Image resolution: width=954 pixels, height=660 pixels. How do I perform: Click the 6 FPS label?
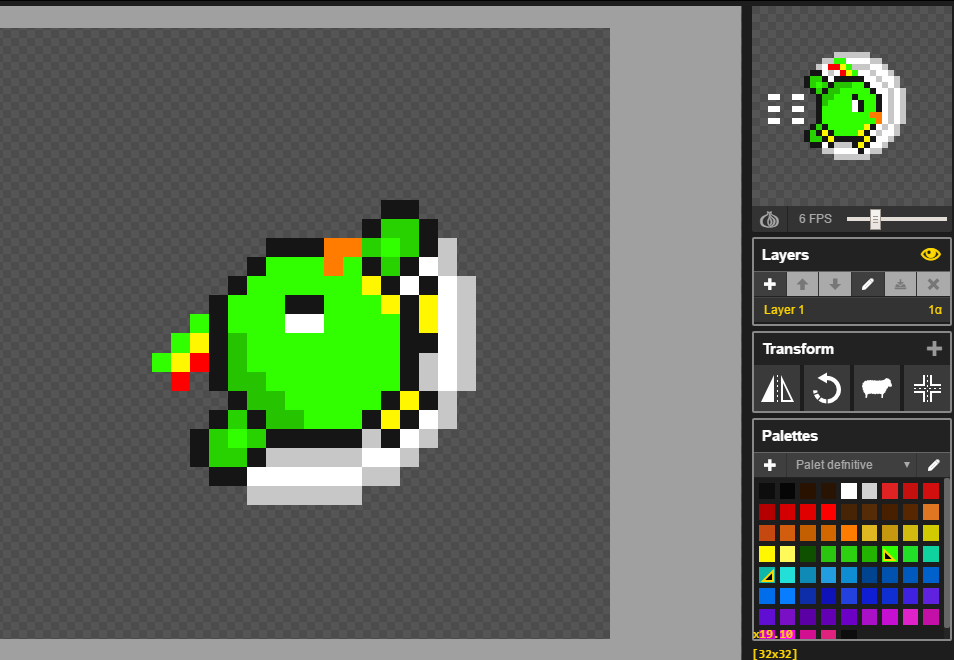pyautogui.click(x=815, y=219)
